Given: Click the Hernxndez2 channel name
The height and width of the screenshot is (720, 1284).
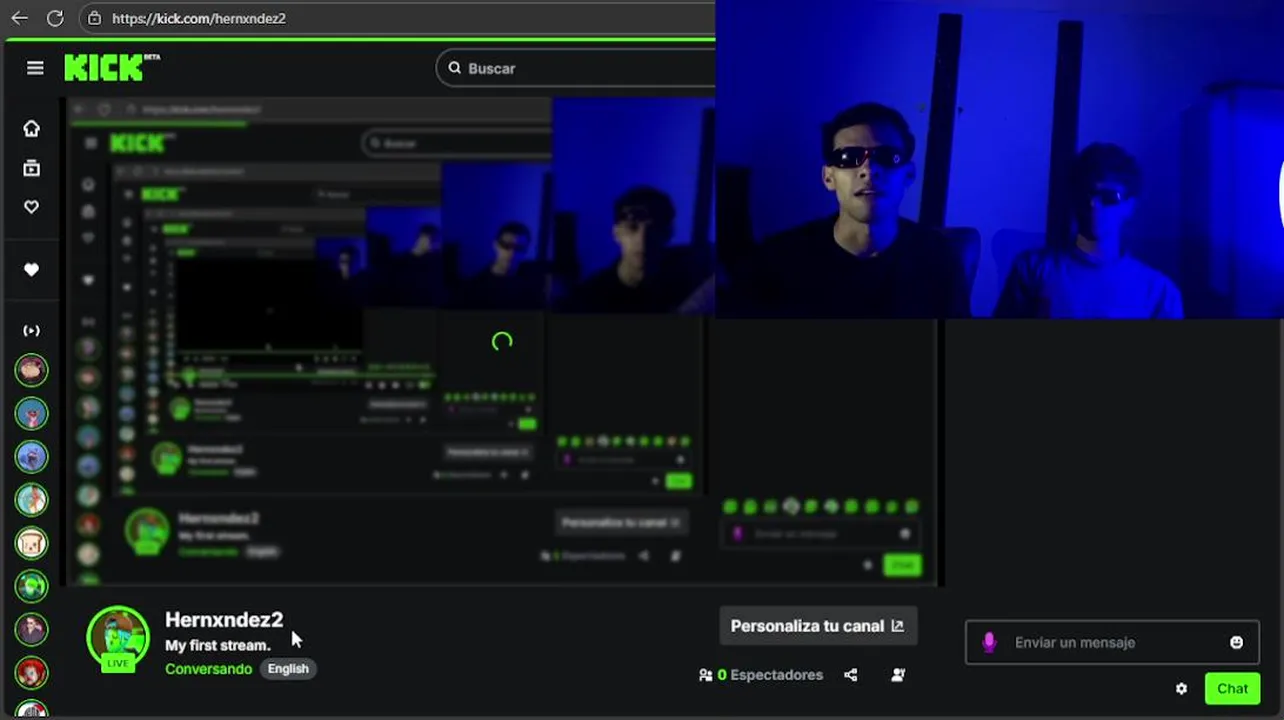Looking at the screenshot, I should click(x=224, y=620).
